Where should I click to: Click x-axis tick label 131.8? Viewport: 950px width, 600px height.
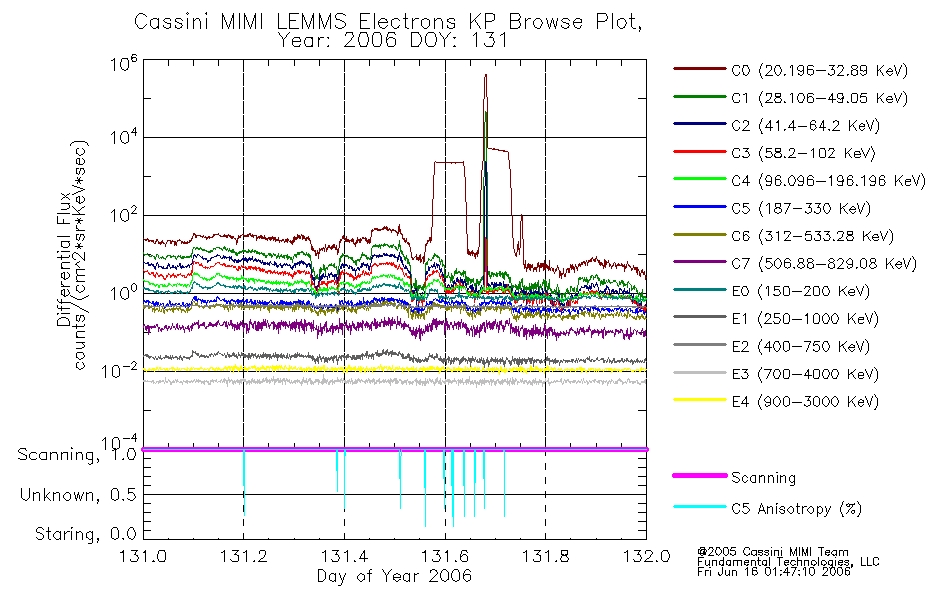(x=545, y=556)
